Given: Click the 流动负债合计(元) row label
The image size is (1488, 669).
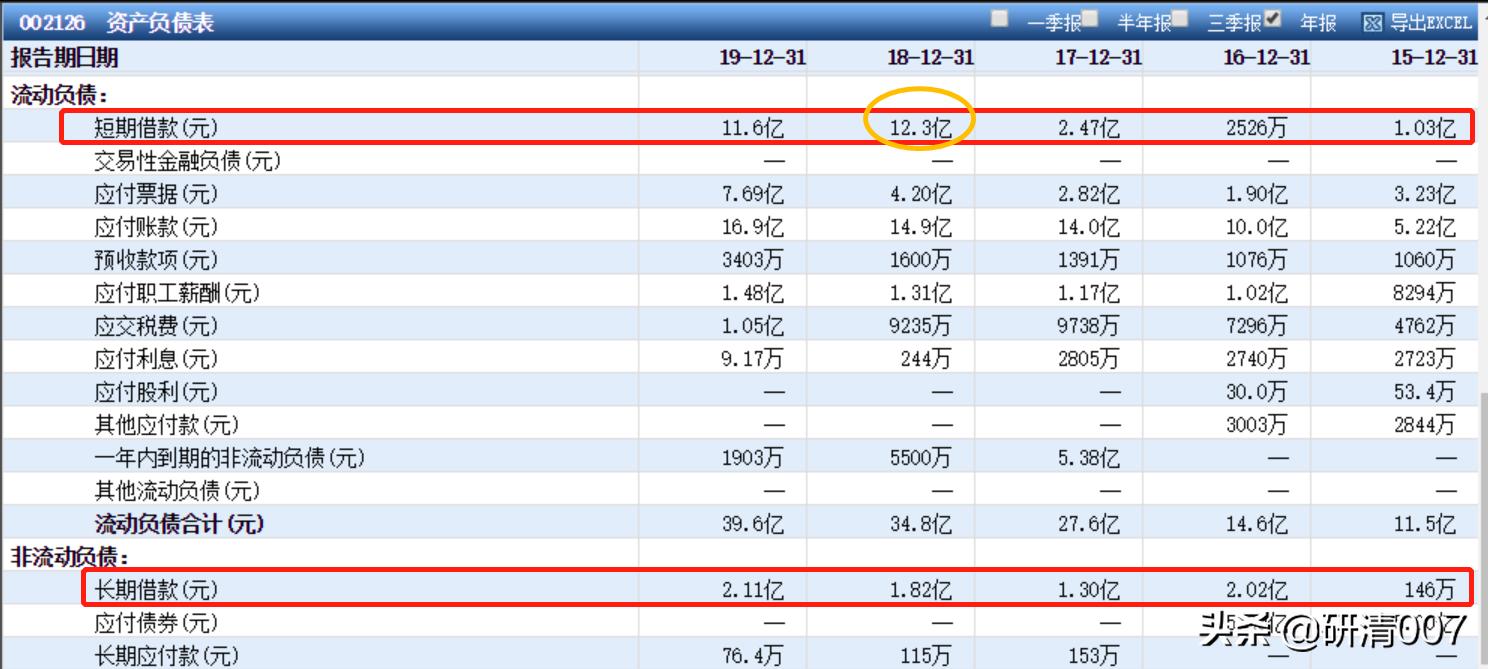Looking at the screenshot, I should 179,523.
